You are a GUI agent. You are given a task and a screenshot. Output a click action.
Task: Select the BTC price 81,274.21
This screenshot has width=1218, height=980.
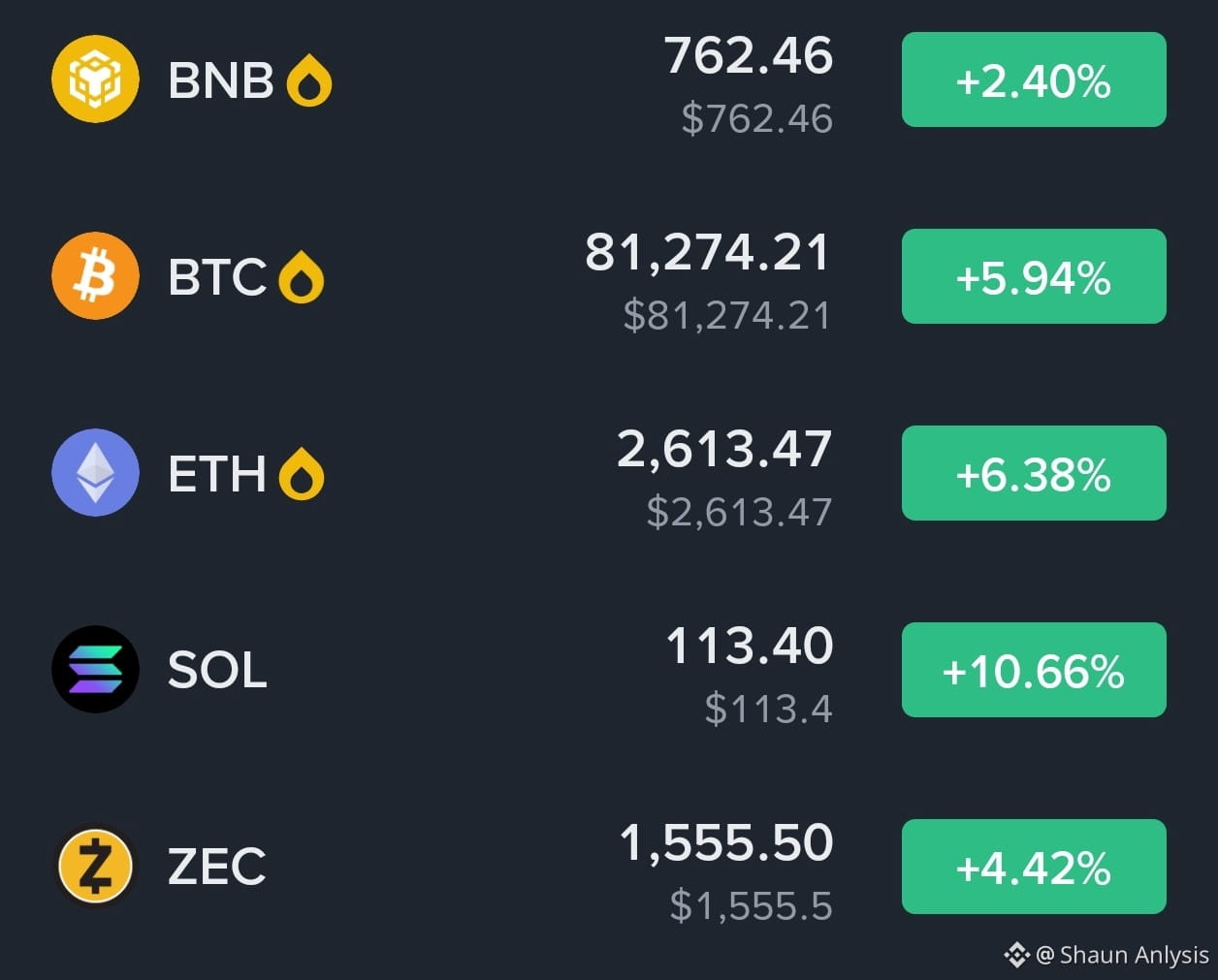(x=708, y=253)
